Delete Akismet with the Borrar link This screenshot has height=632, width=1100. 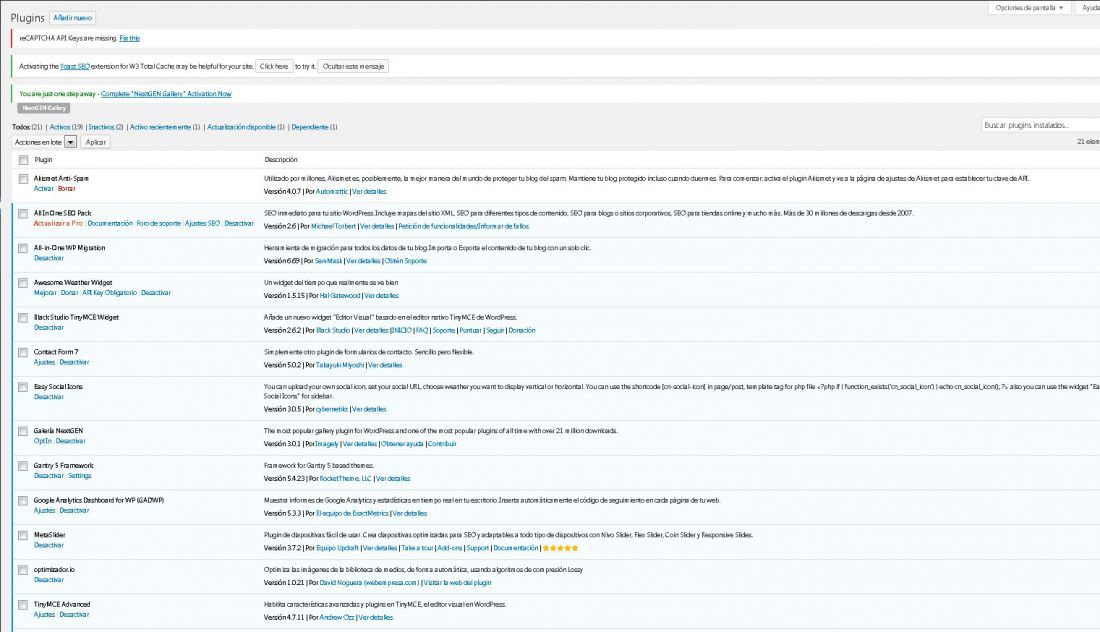click(x=67, y=189)
